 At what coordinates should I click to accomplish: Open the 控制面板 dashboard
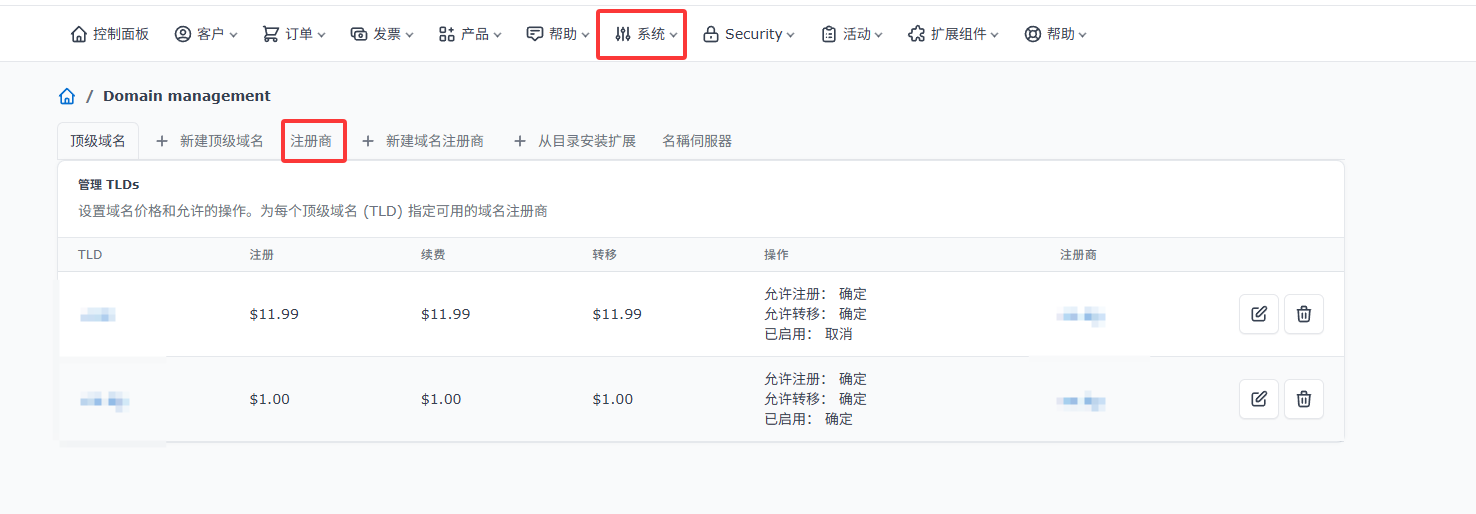[110, 34]
